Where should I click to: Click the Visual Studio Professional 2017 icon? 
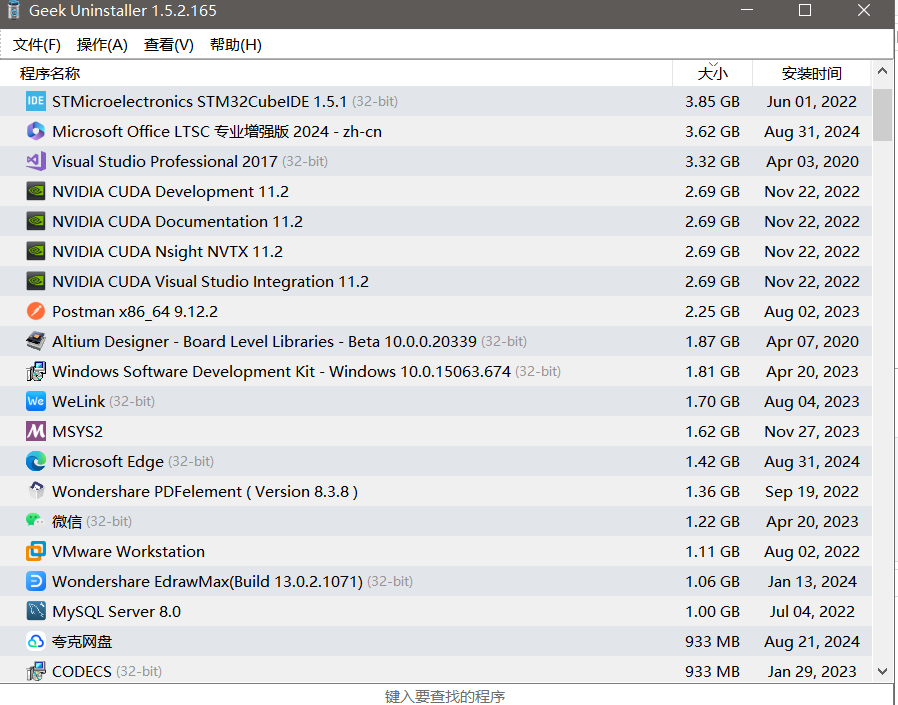[36, 162]
